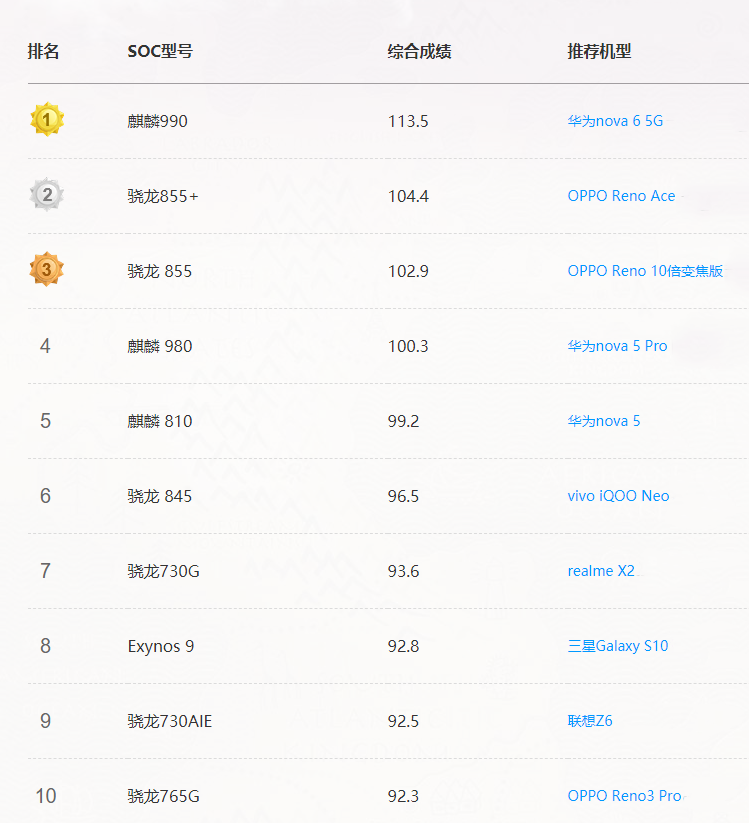Click rank number 9 beside 骁龙730AIE
The height and width of the screenshot is (823, 749).
(45, 721)
